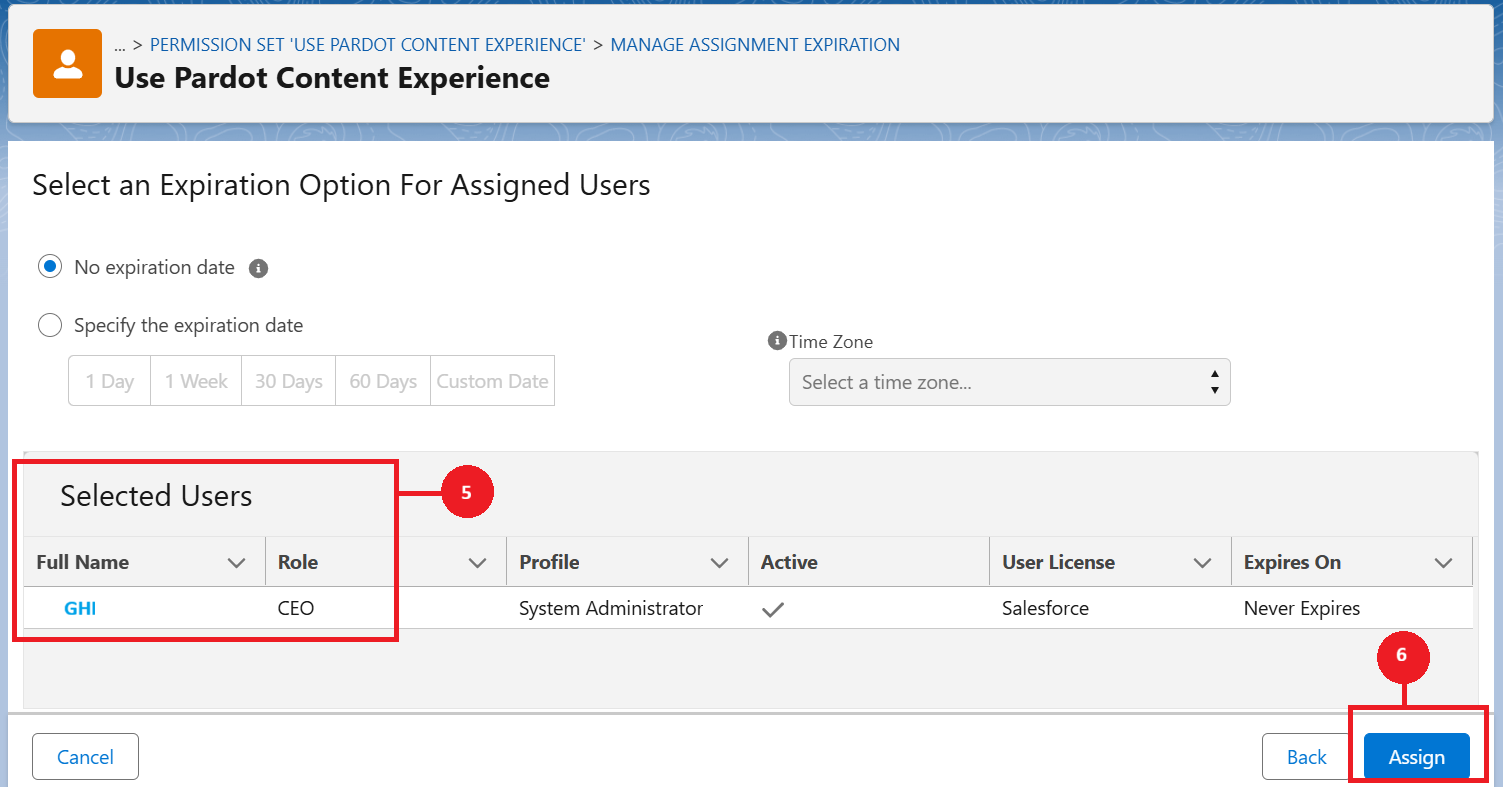Open the Select a time zone dropdown
The height and width of the screenshot is (787, 1503).
[x=1009, y=382]
